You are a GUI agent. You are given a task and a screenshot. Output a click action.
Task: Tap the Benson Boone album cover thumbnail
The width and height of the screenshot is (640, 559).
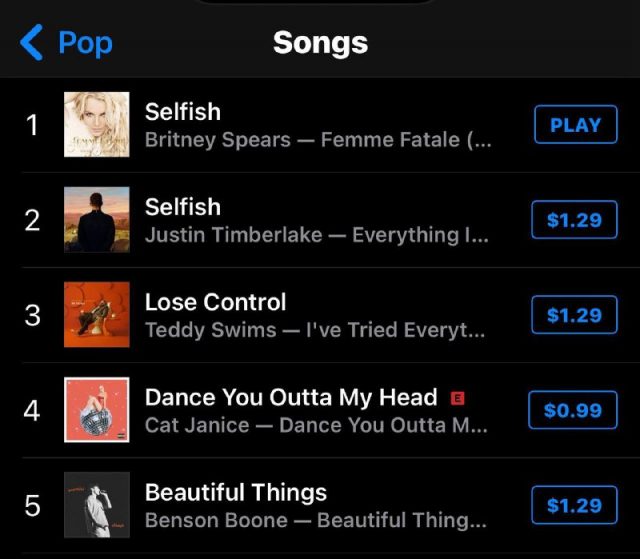pos(97,505)
